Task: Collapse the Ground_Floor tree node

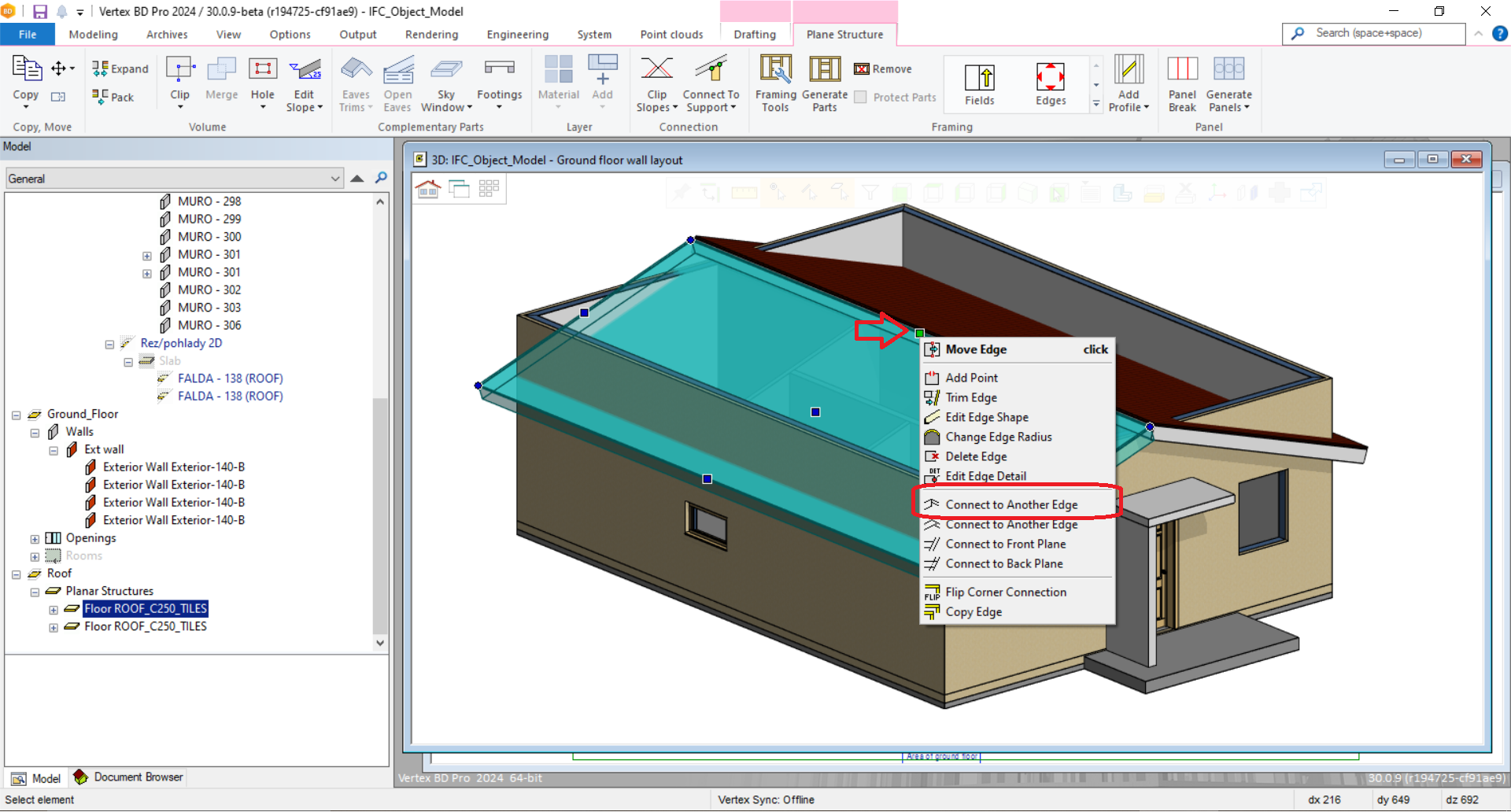Action: tap(17, 415)
